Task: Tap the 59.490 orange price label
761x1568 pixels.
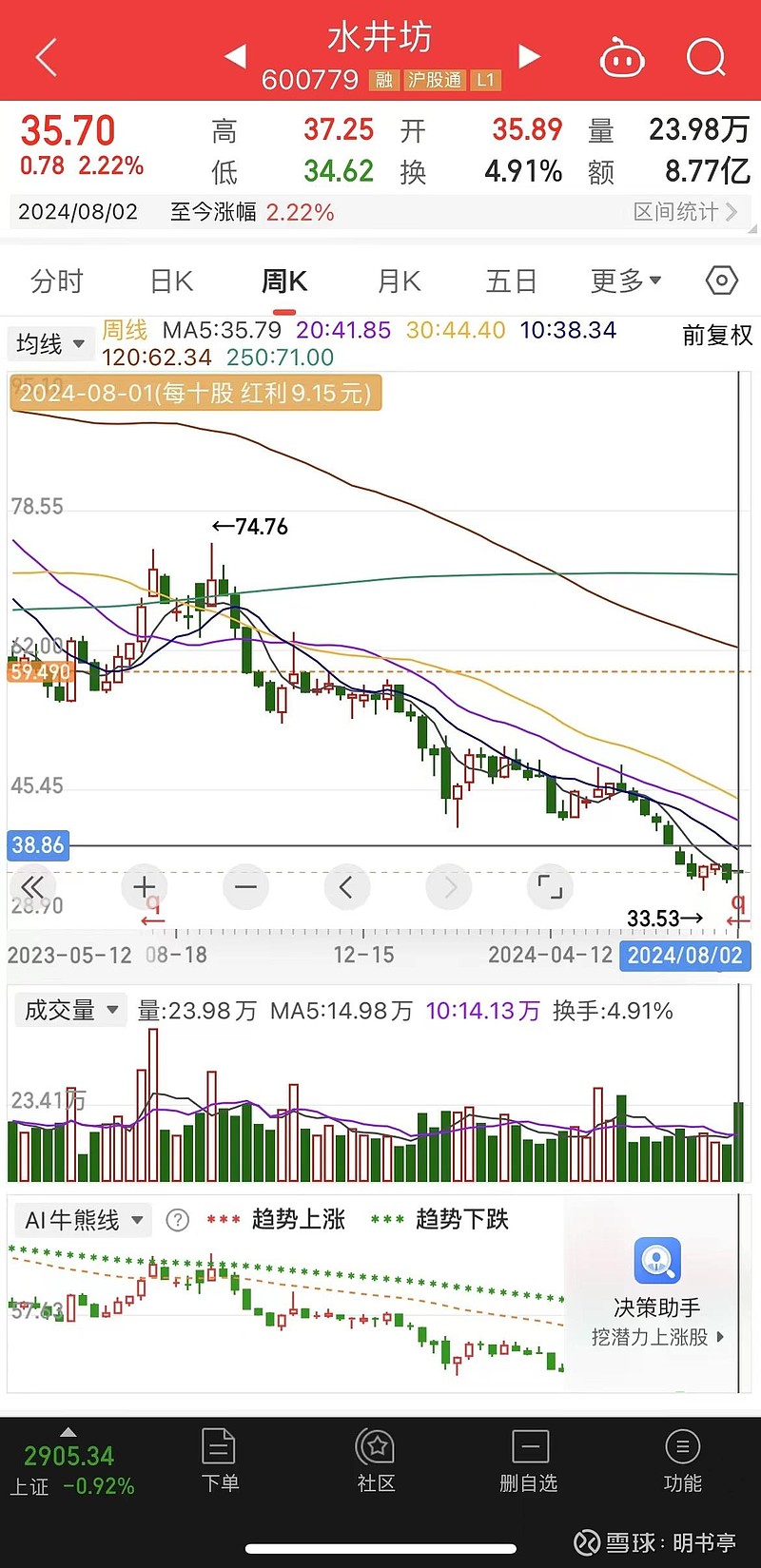Action: pos(40,671)
